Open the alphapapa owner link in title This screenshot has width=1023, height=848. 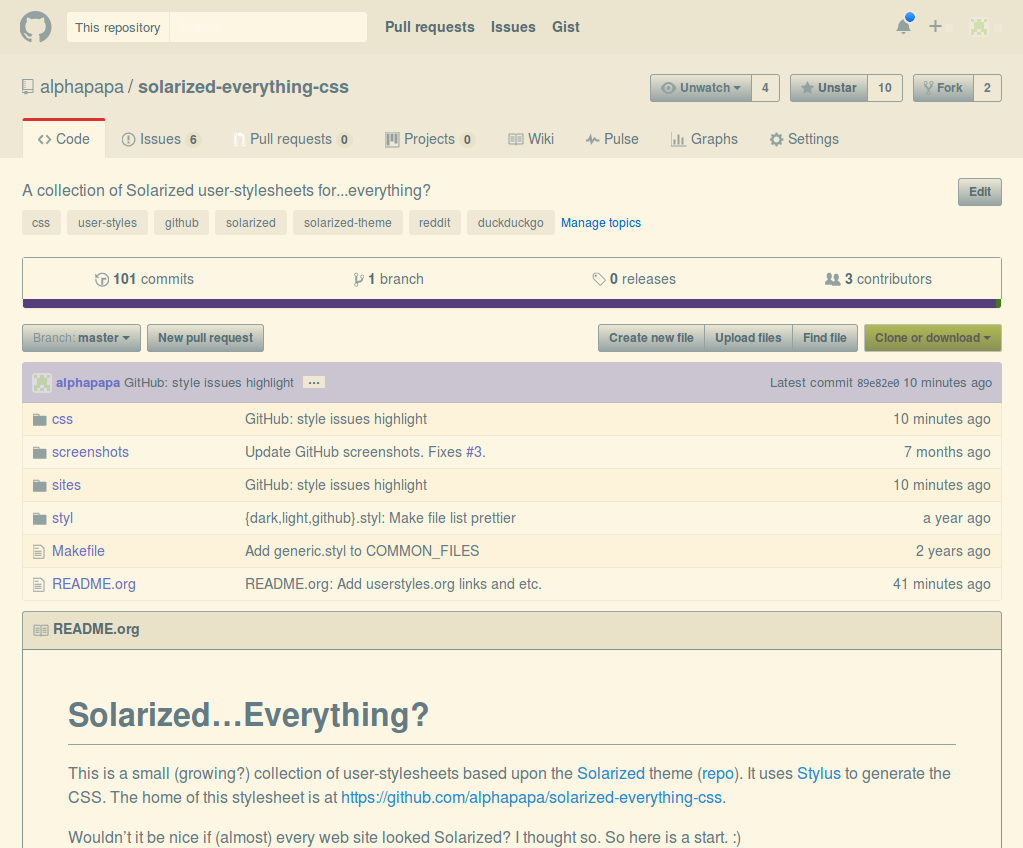click(x=82, y=87)
